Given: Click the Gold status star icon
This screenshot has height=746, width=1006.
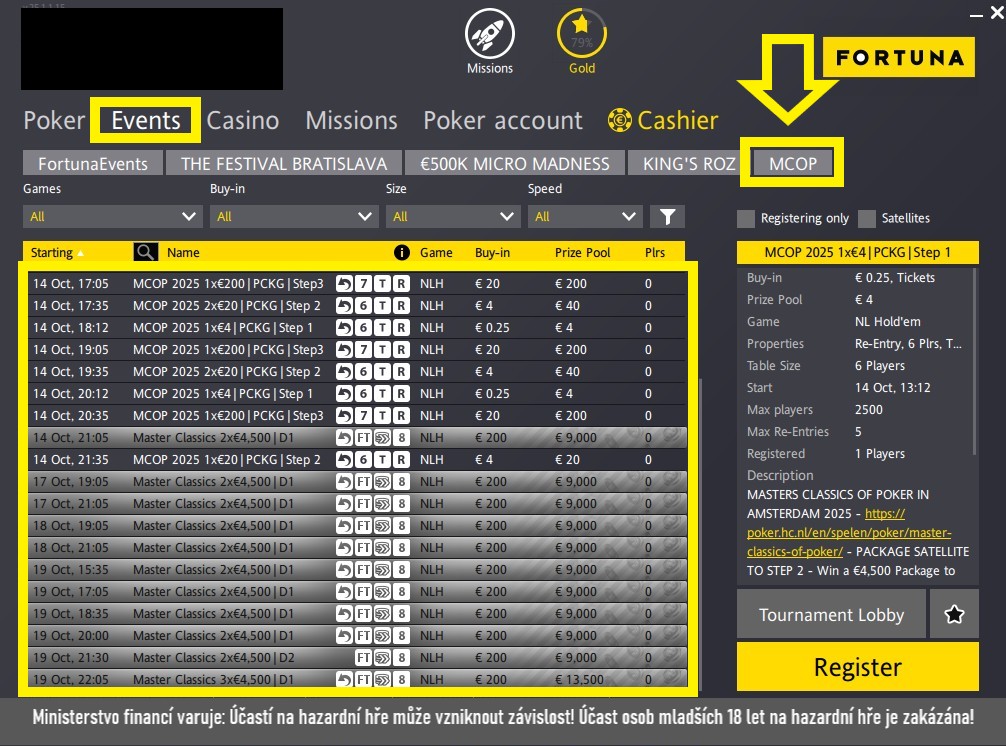Looking at the screenshot, I should 581,24.
